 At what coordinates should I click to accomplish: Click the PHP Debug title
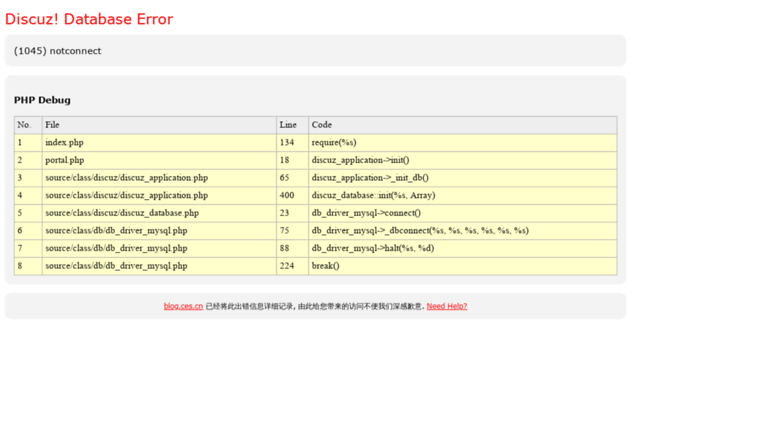pyautogui.click(x=42, y=100)
